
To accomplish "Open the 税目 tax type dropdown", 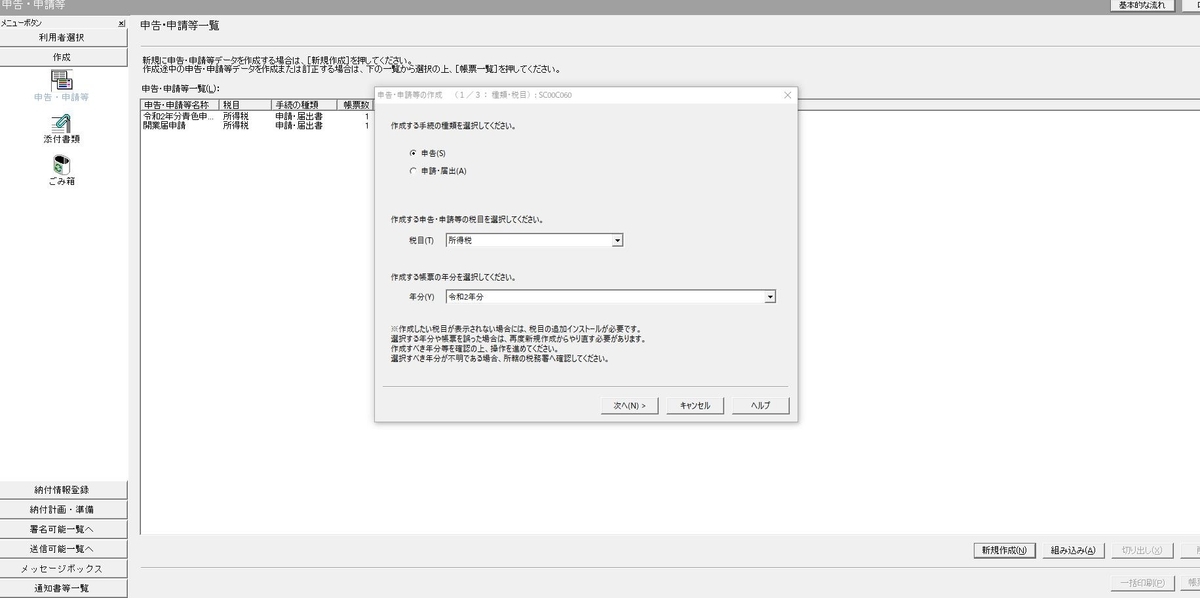I will pos(618,240).
